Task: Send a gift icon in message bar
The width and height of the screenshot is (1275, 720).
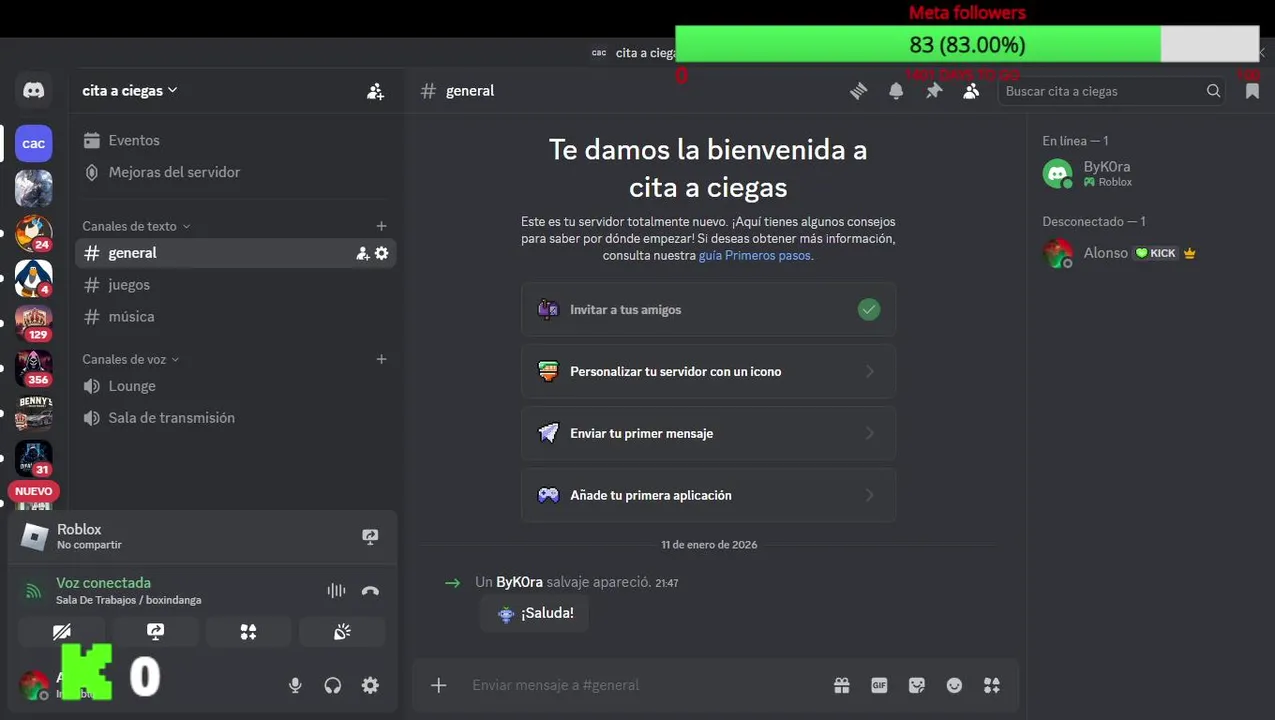Action: 842,685
